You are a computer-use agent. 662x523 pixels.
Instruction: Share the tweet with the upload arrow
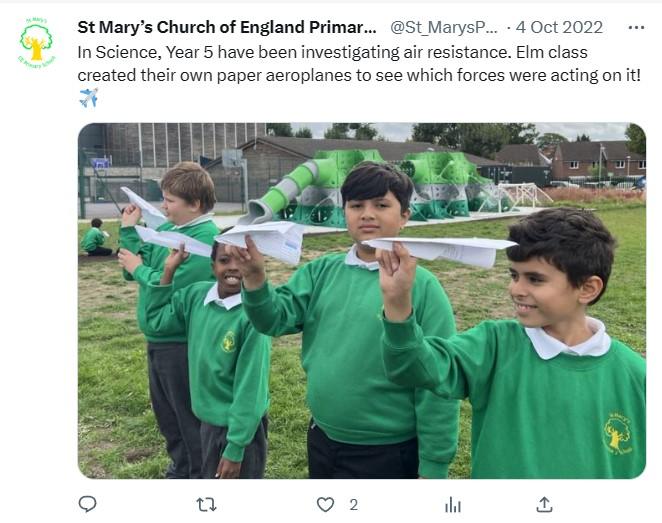click(x=544, y=505)
